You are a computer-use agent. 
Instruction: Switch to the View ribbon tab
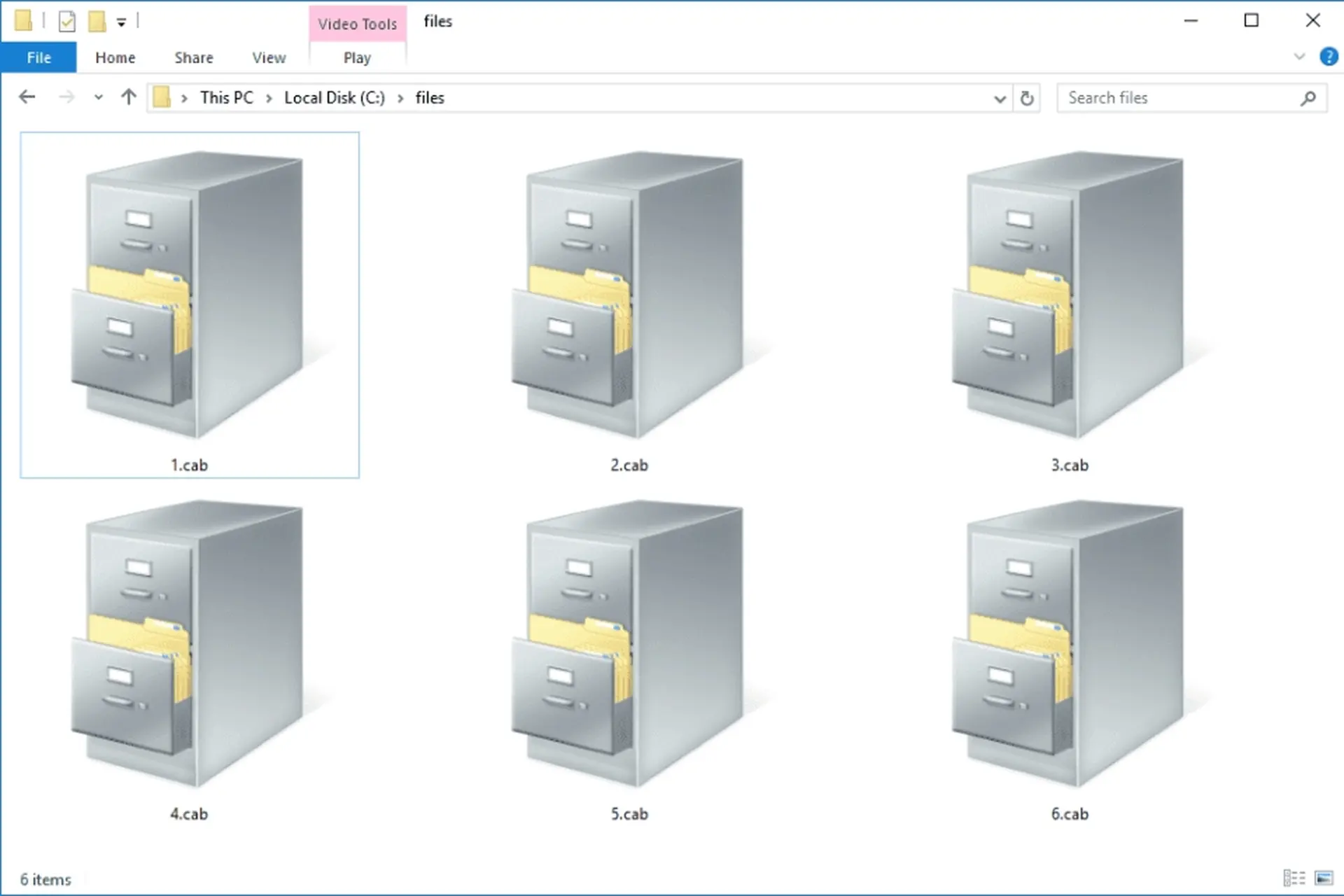click(x=269, y=57)
